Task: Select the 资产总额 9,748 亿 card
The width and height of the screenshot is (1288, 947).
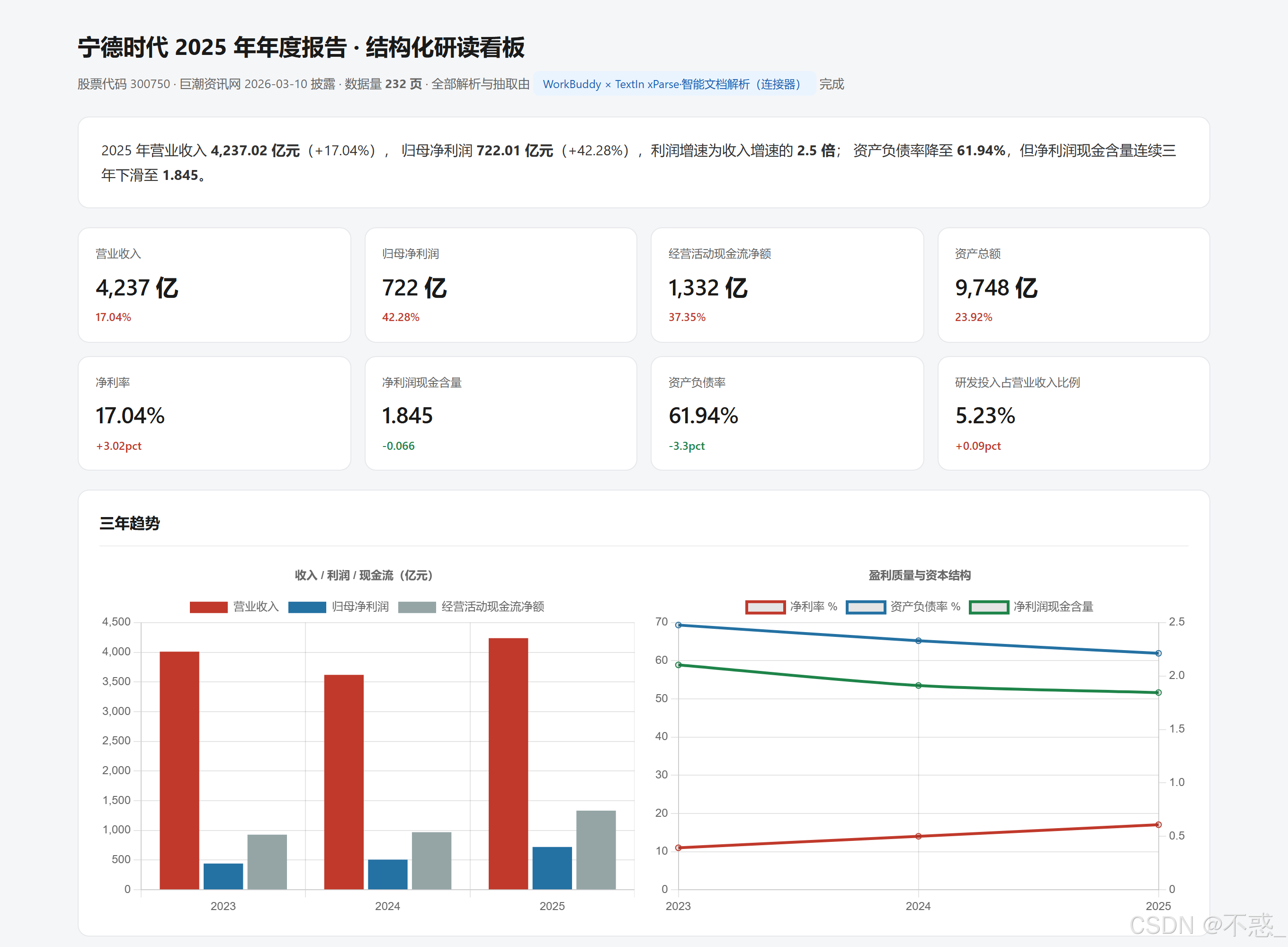Action: [x=1073, y=285]
